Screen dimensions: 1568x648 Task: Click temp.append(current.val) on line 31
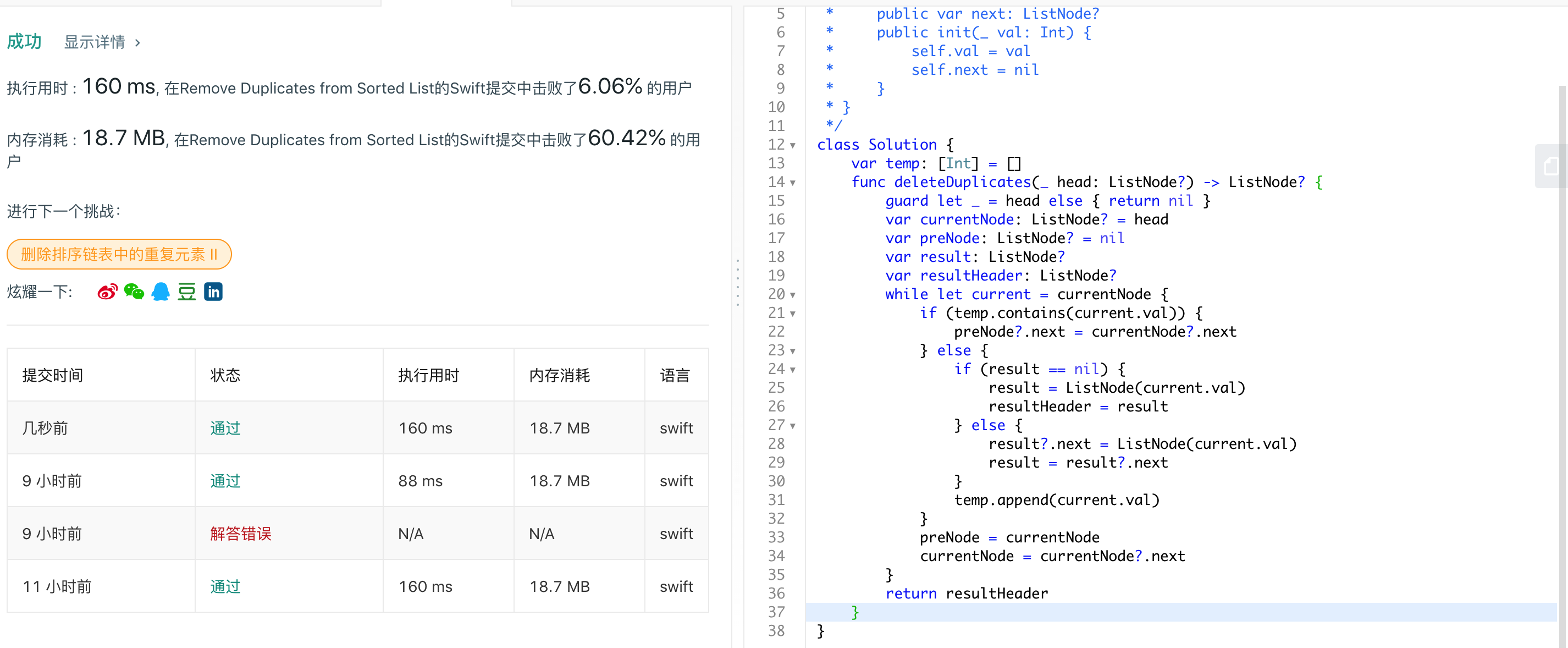coord(1057,501)
